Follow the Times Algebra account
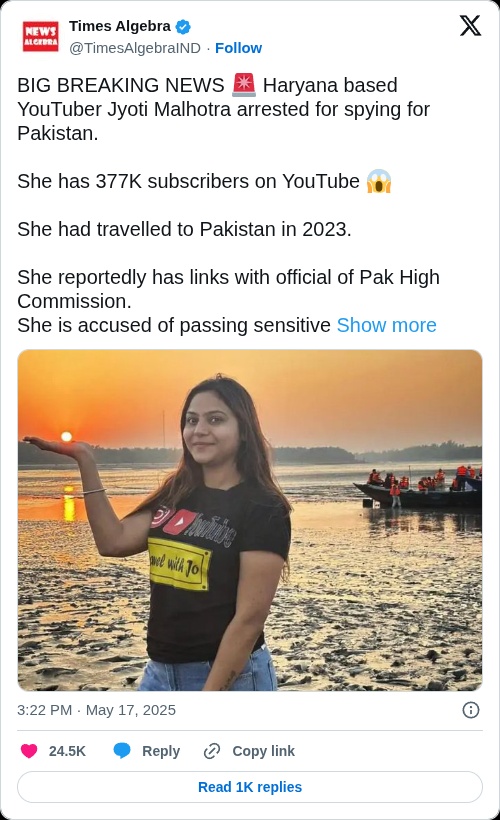 (238, 48)
